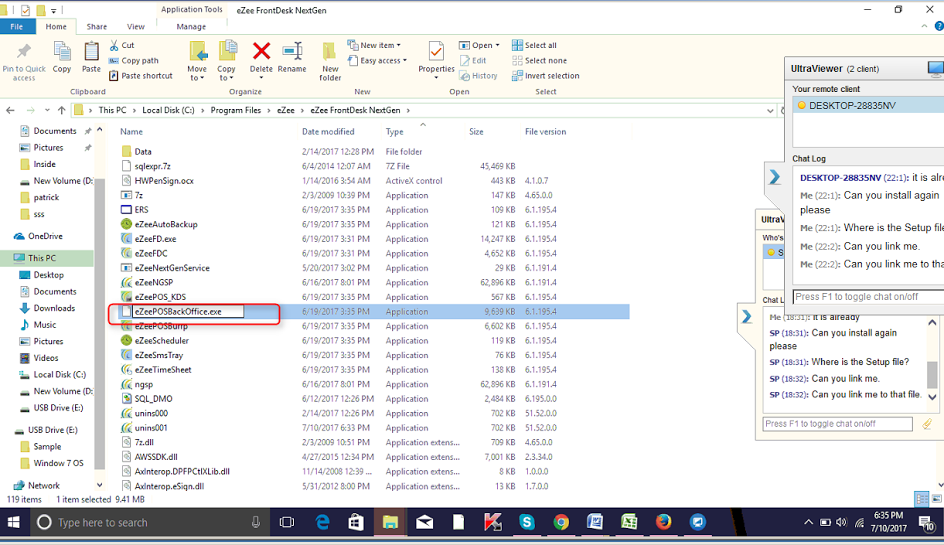Click eZee in the address breadcrumb

click(x=285, y=110)
